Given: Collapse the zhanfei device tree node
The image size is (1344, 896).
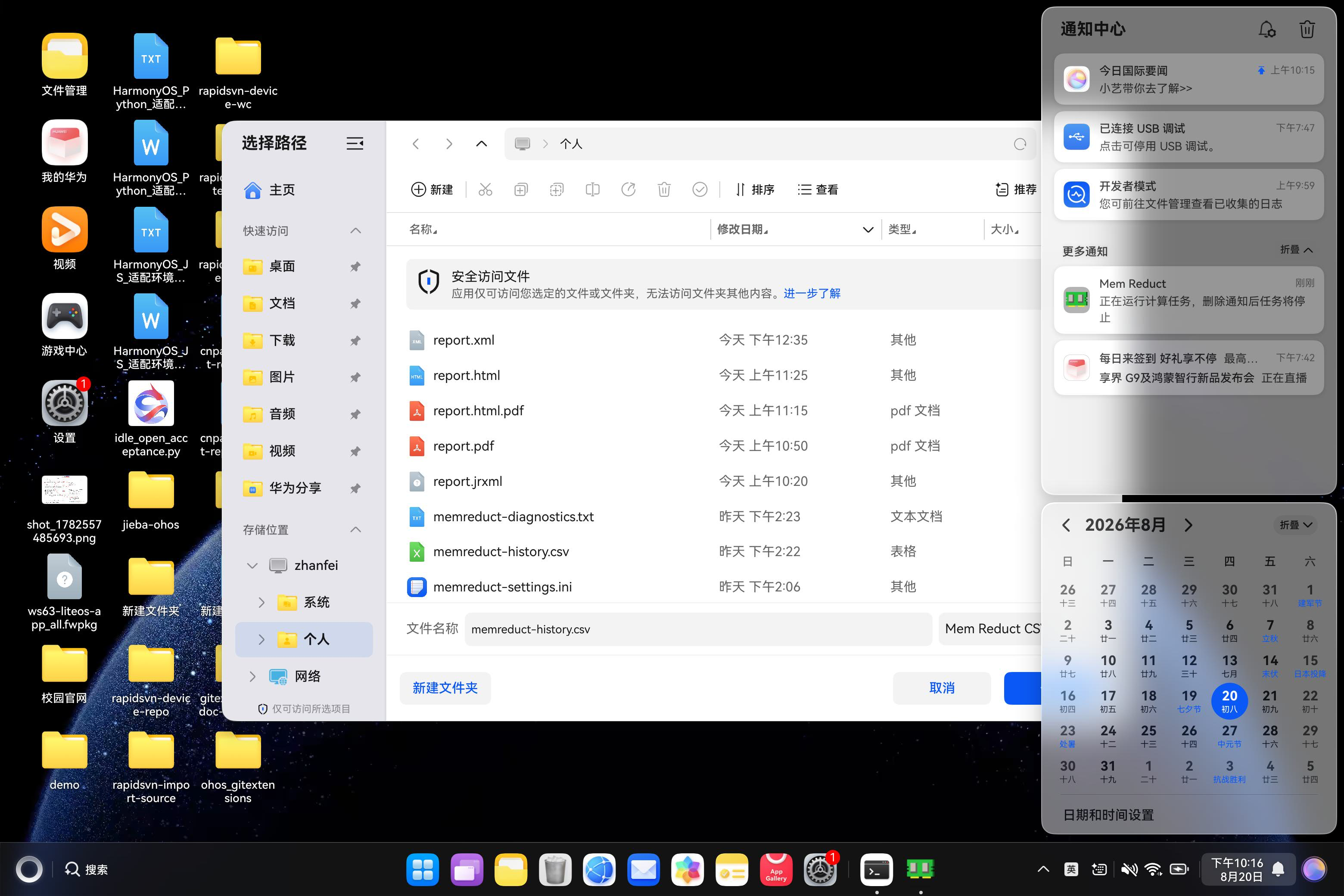Looking at the screenshot, I should pyautogui.click(x=252, y=566).
